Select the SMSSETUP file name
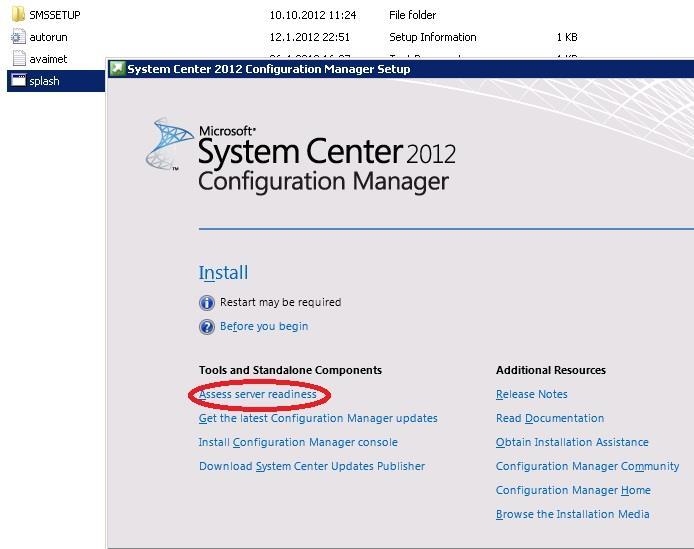Image resolution: width=694 pixels, height=549 pixels. (55, 15)
